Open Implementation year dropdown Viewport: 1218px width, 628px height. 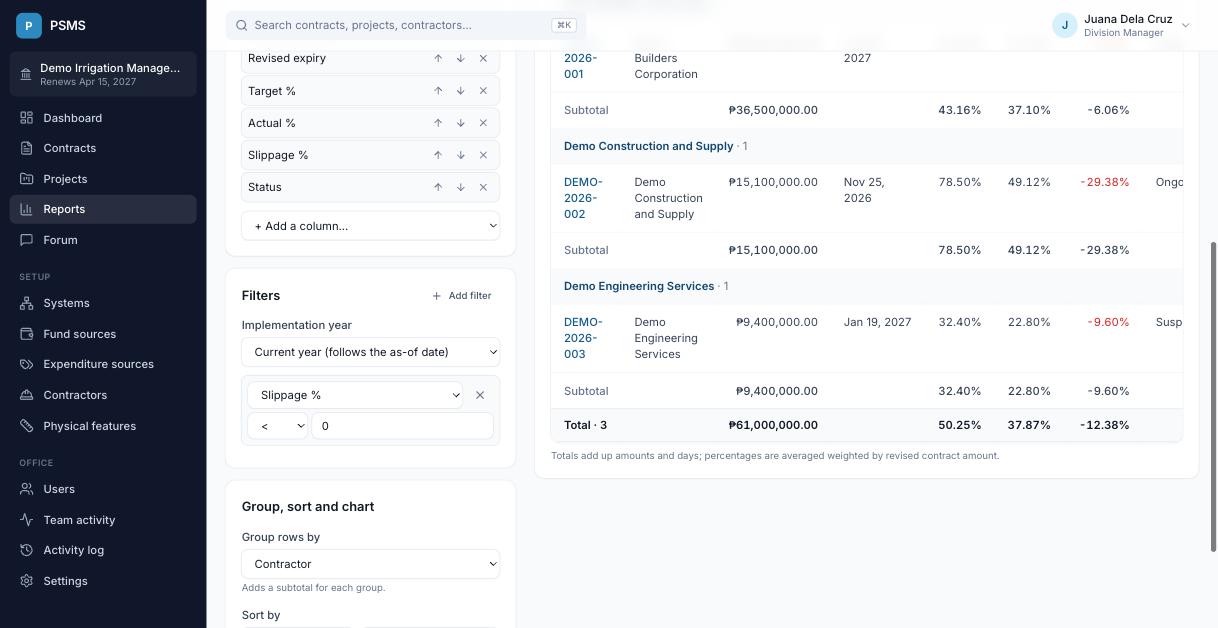pyautogui.click(x=370, y=352)
